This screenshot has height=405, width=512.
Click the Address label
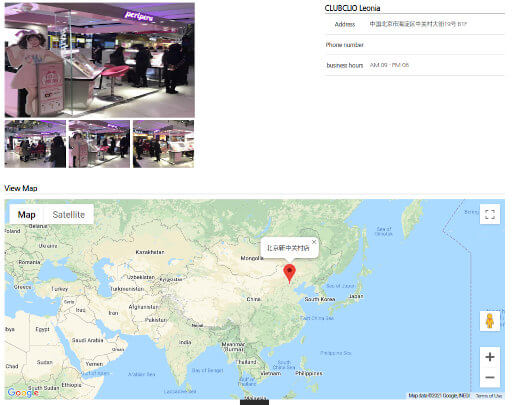[345, 24]
